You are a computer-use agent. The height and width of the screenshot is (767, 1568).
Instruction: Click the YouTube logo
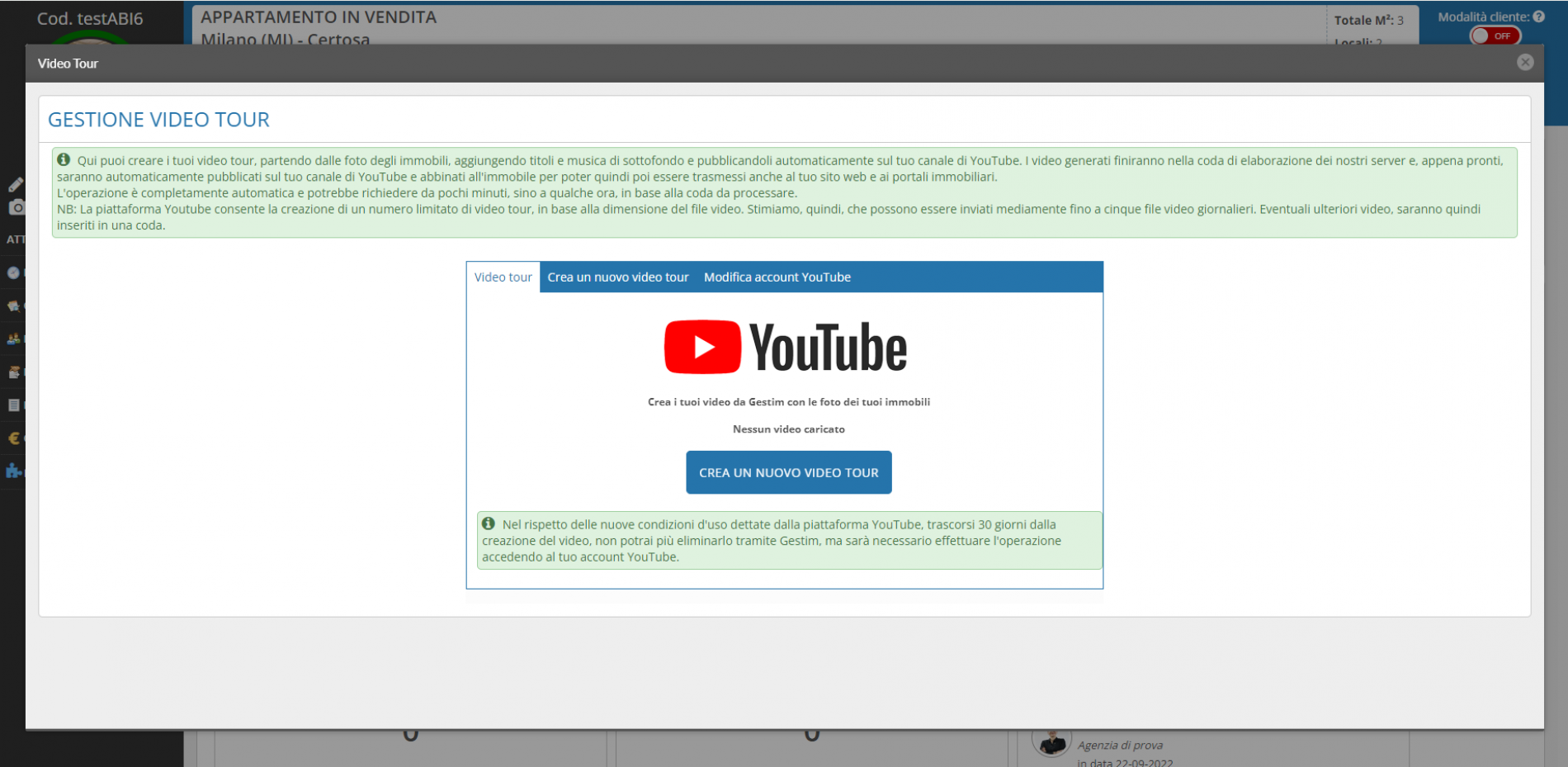coord(786,348)
